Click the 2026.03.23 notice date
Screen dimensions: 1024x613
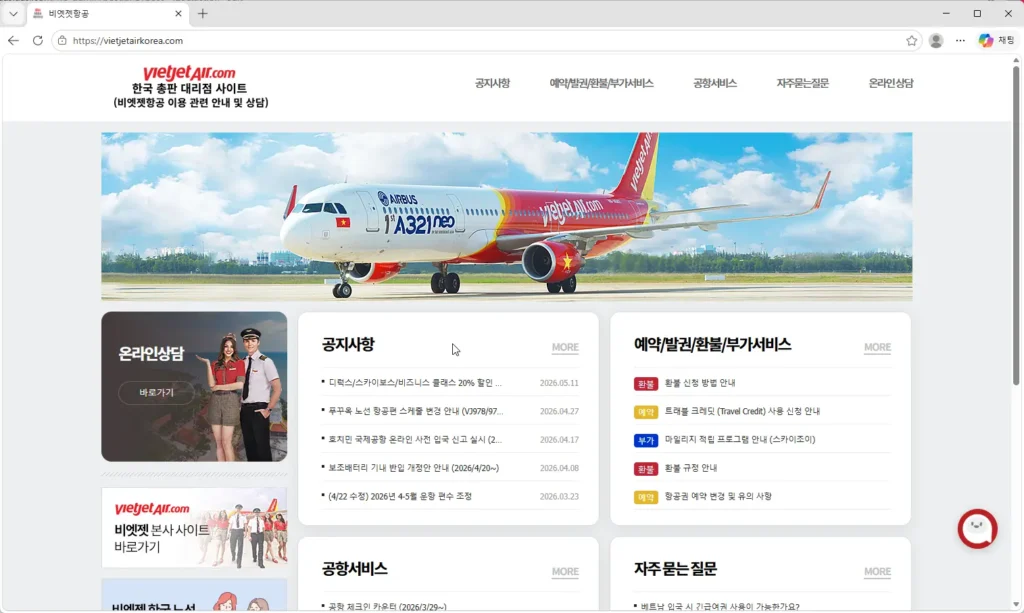pos(559,496)
